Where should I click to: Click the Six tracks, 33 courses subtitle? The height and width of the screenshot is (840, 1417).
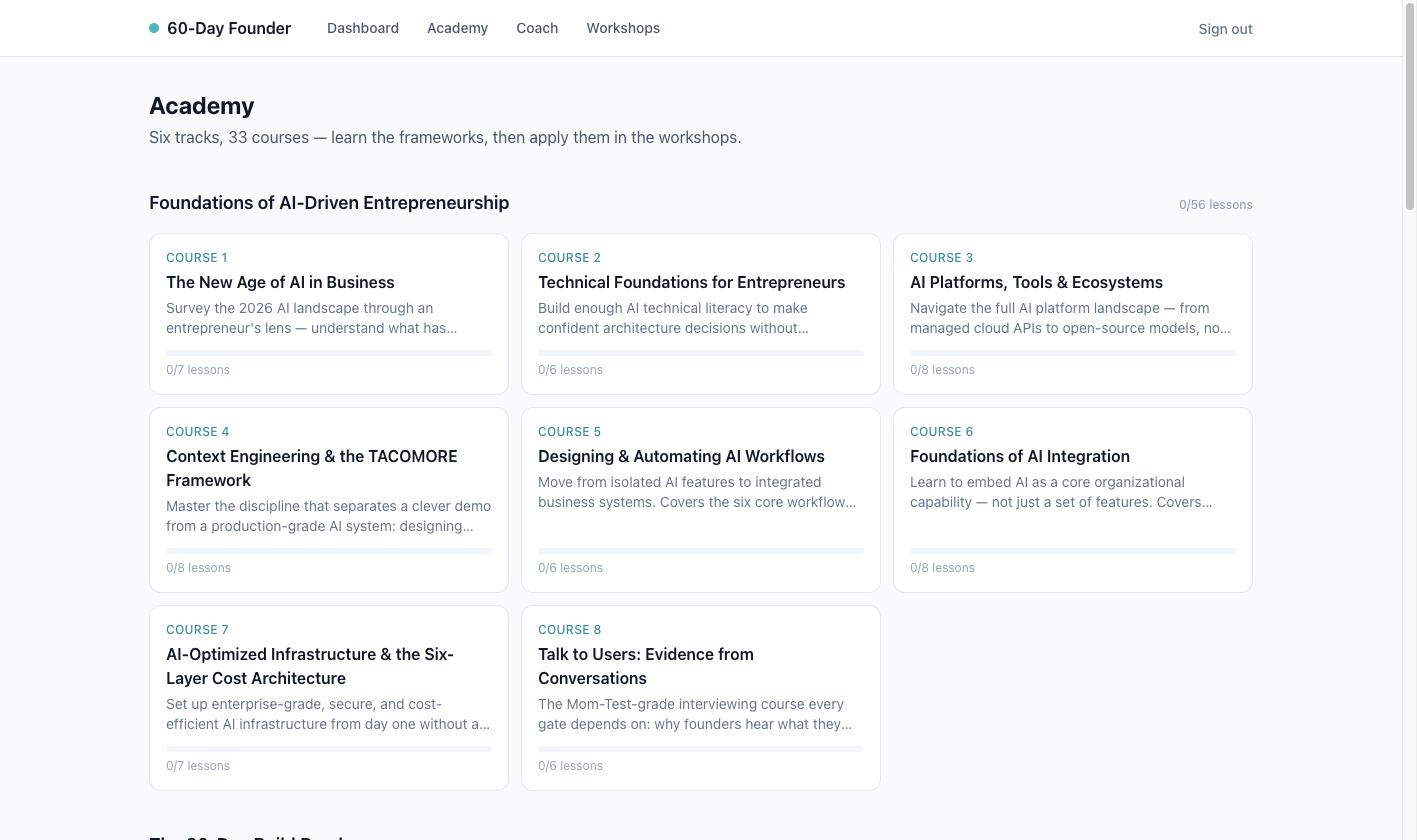pyautogui.click(x=445, y=137)
